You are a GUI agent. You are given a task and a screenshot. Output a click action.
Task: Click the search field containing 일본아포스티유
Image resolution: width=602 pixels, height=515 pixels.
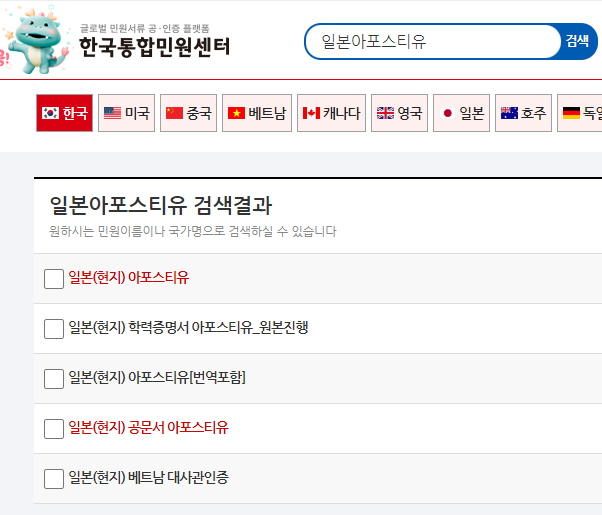(x=433, y=41)
